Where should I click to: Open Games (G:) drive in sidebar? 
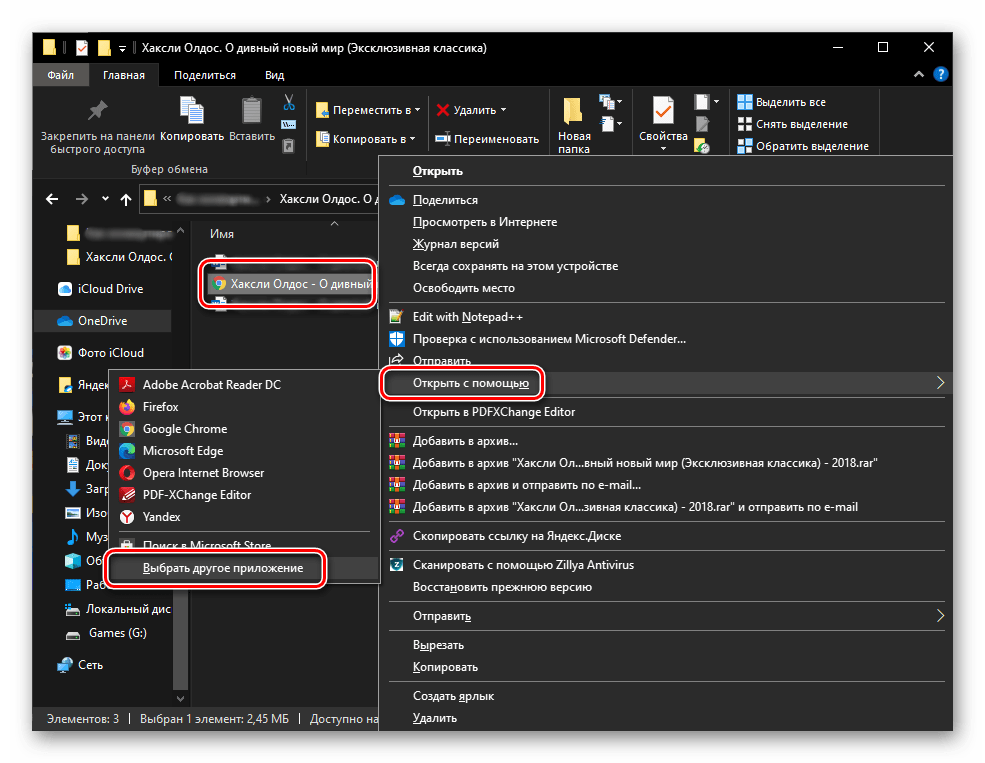pos(117,633)
